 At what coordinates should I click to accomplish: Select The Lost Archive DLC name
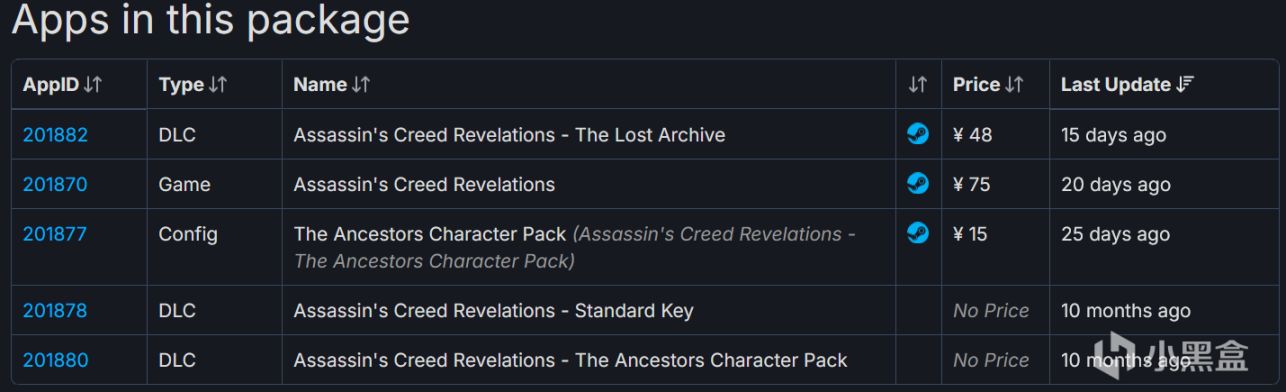point(509,135)
